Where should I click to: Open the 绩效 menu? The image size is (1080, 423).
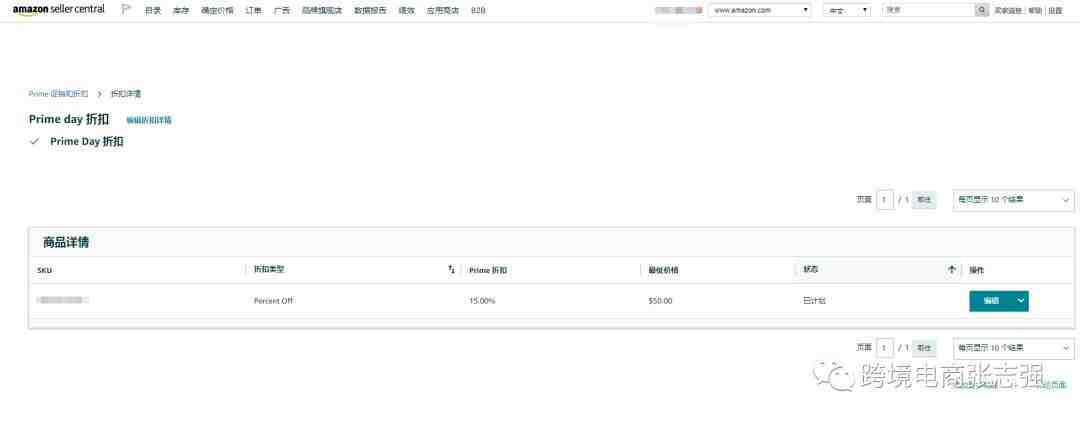pyautogui.click(x=406, y=11)
